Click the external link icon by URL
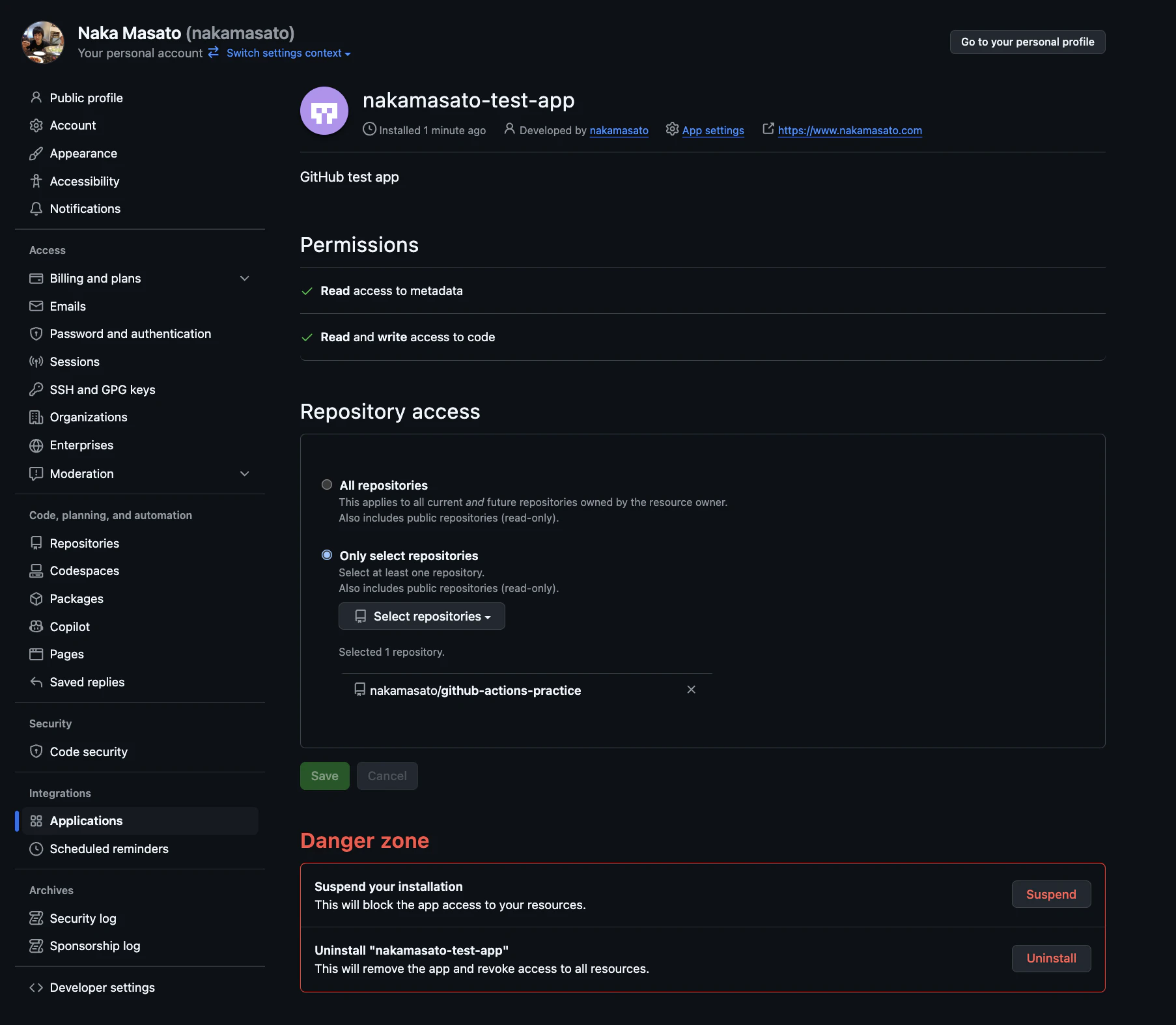This screenshot has height=1025, width=1176. [768, 129]
